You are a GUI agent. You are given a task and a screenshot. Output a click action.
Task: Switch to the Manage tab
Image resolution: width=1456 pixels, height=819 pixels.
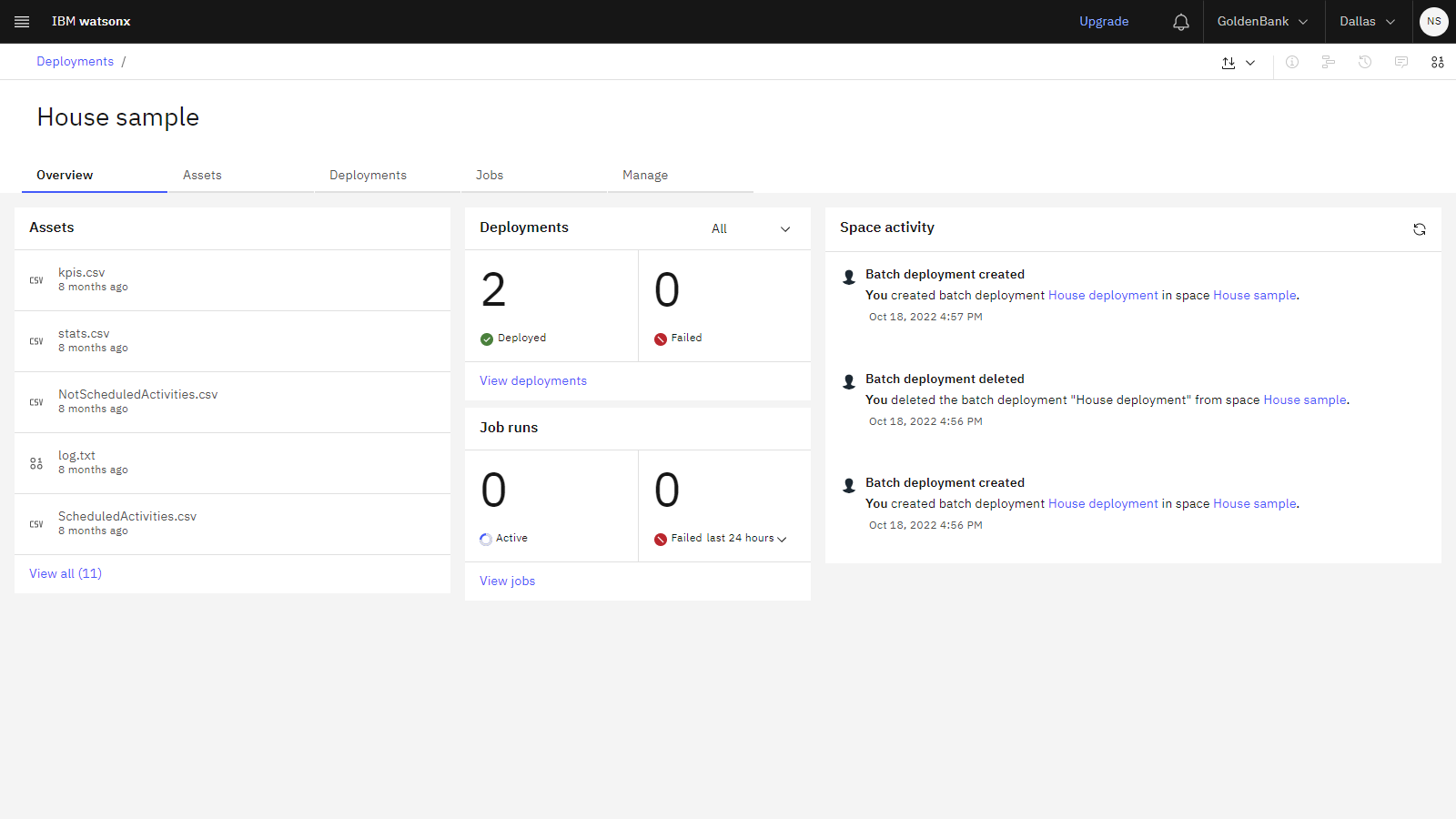click(x=681, y=176)
